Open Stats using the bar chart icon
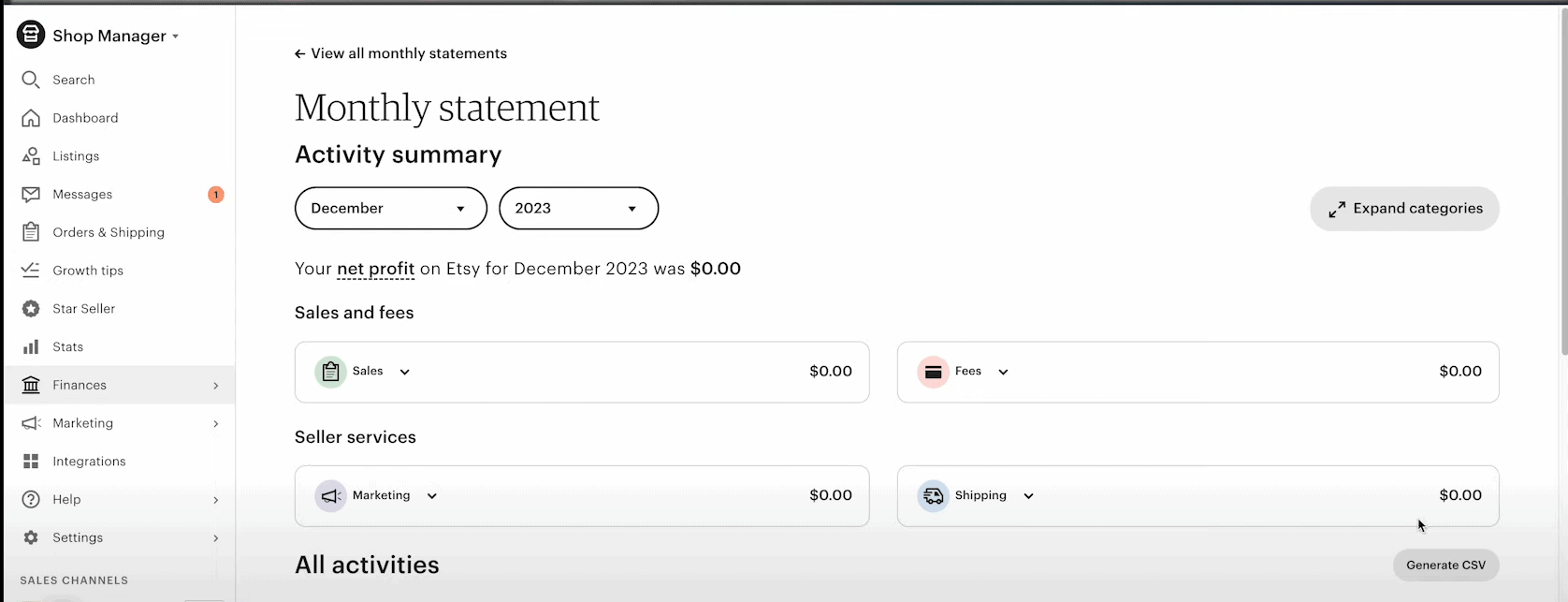The width and height of the screenshot is (1568, 602). 30,346
